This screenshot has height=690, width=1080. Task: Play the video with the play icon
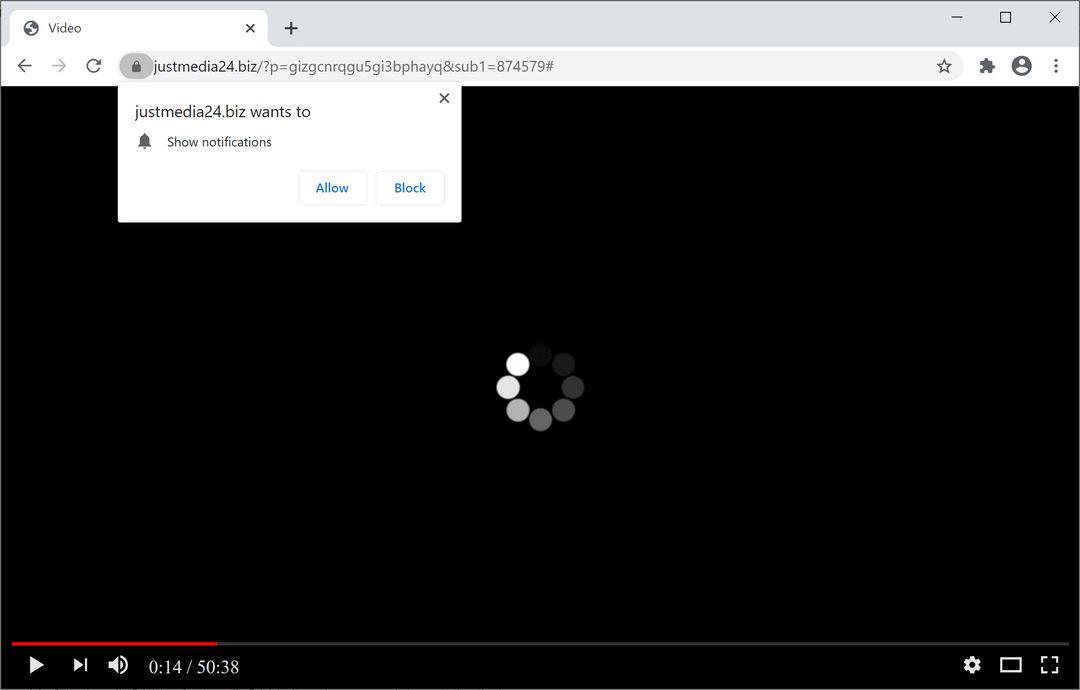(37, 665)
